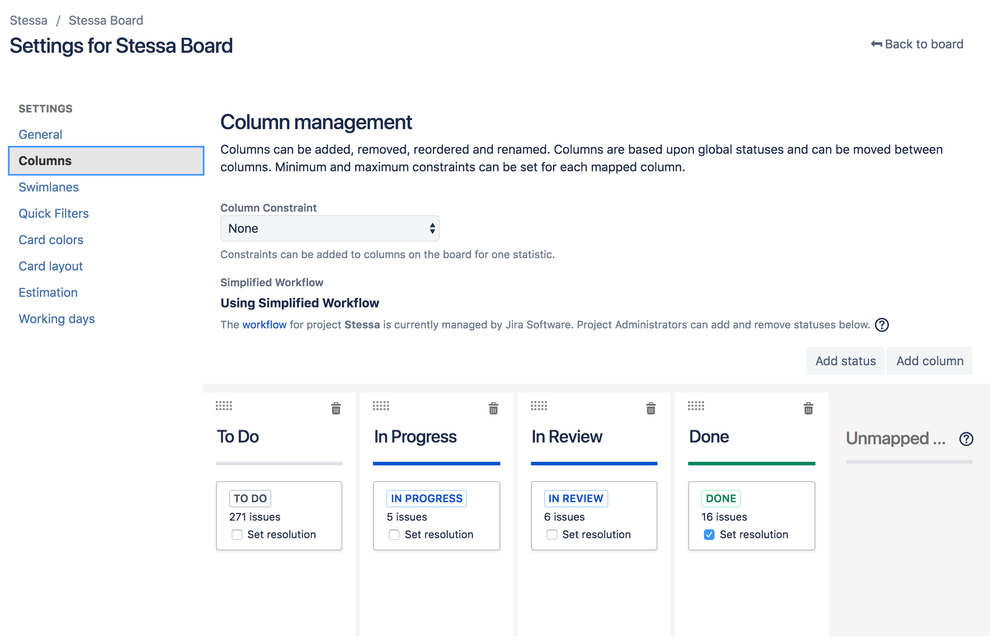This screenshot has width=998, height=641.
Task: Click the TO DO status badge
Action: coord(250,498)
